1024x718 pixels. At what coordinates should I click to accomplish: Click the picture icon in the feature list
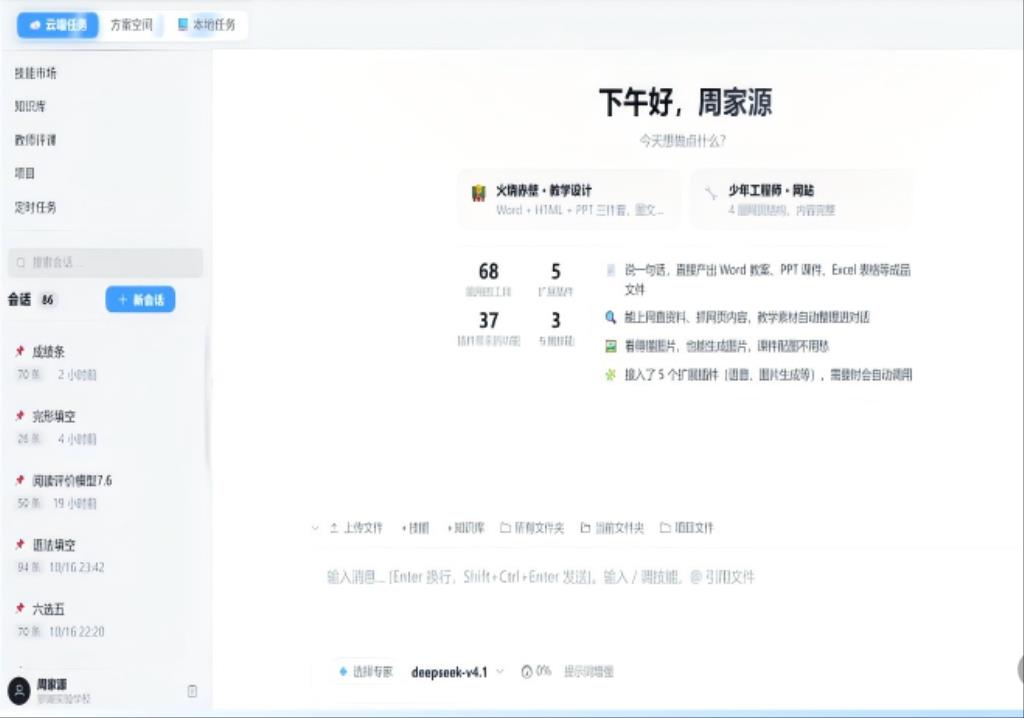611,346
